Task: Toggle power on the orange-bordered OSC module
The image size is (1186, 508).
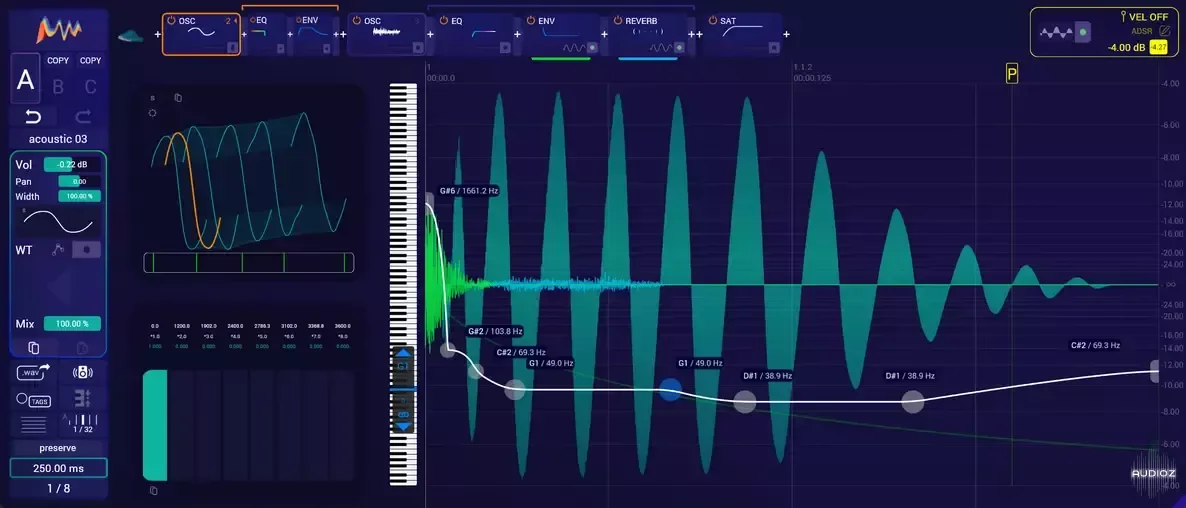Action: click(x=172, y=21)
